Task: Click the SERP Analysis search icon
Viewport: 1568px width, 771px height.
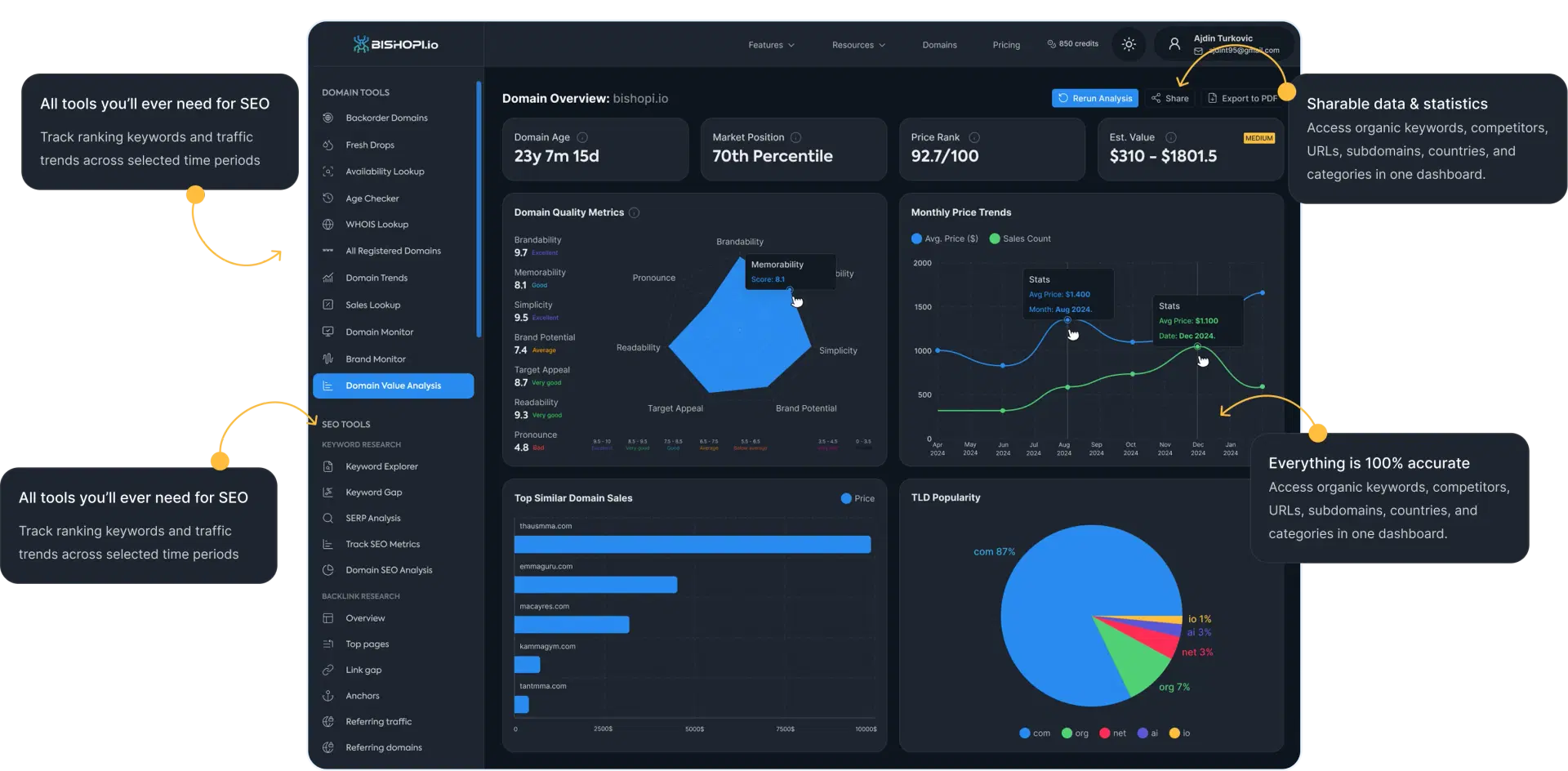Action: [x=327, y=518]
